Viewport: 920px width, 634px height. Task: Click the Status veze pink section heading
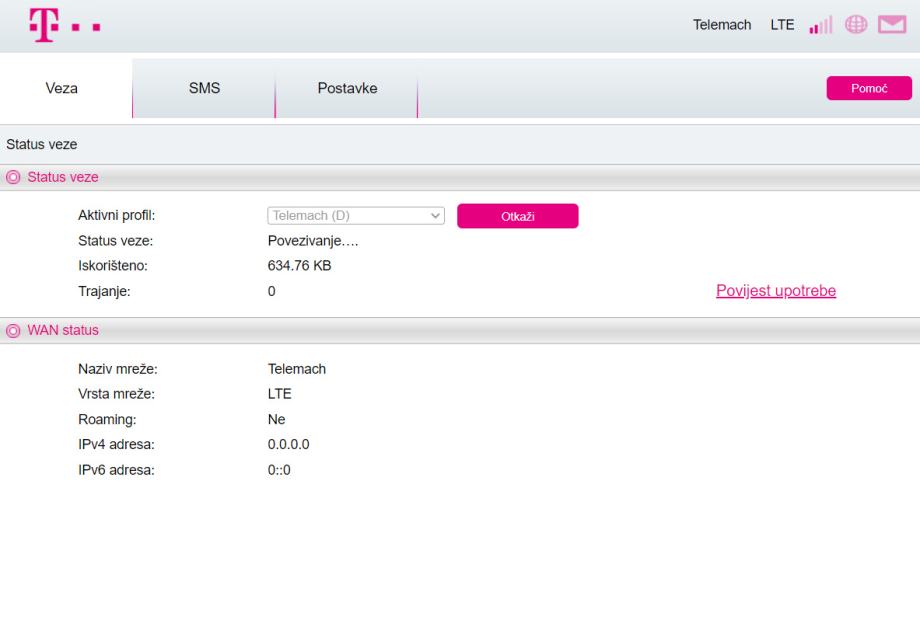[63, 177]
